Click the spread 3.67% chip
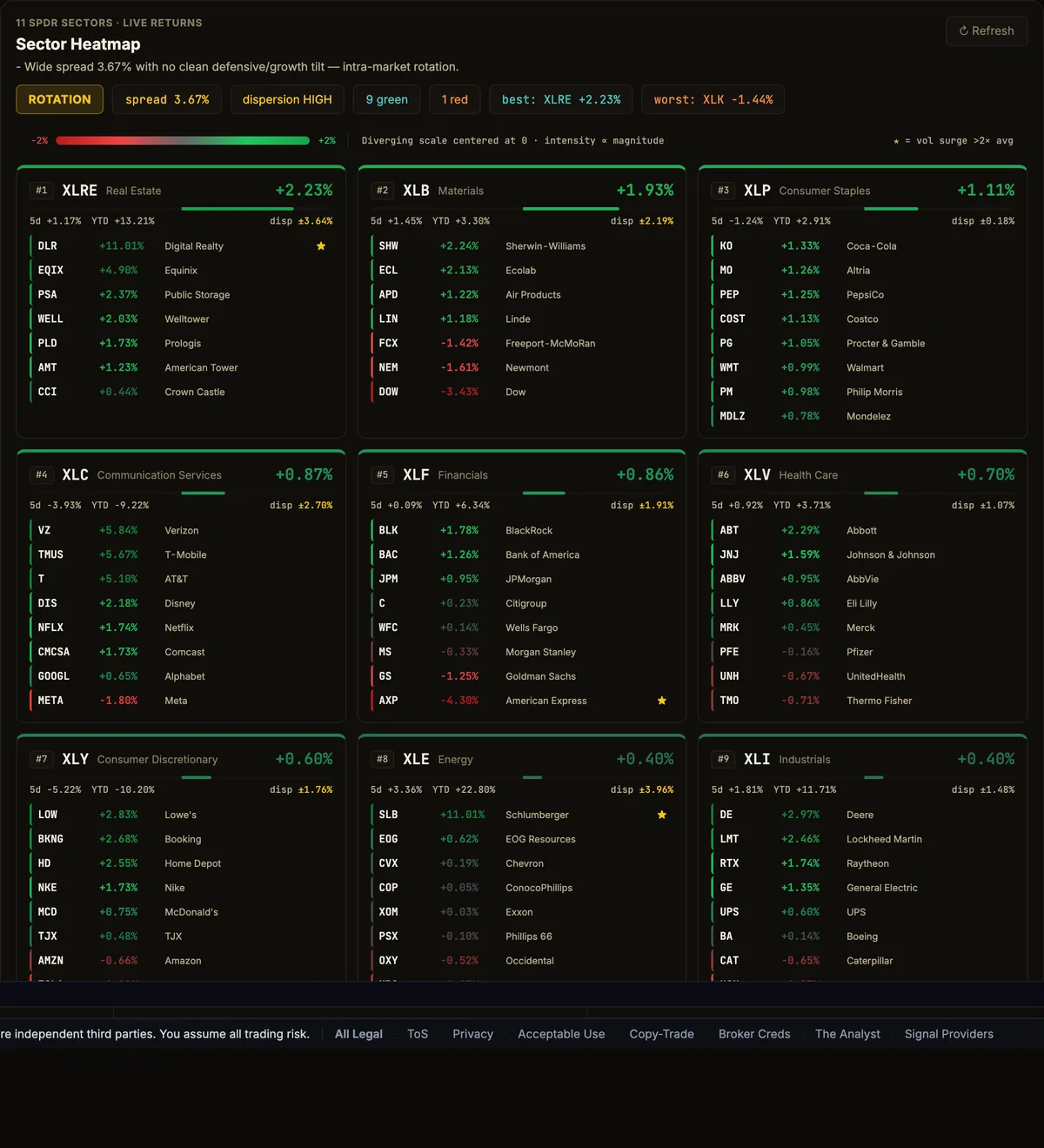The width and height of the screenshot is (1044, 1148). coord(167,99)
